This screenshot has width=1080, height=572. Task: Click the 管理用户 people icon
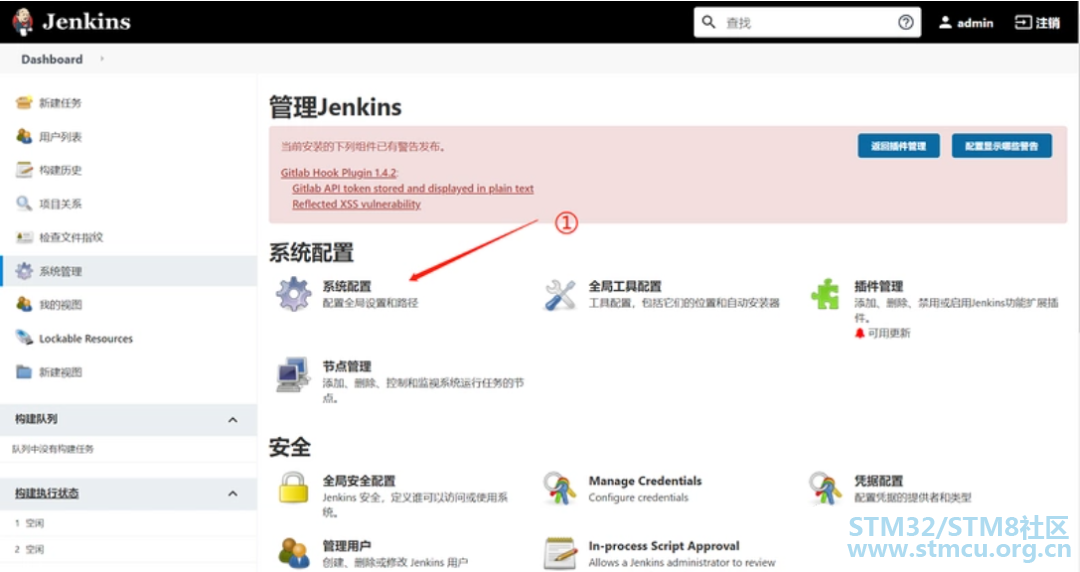click(x=294, y=553)
